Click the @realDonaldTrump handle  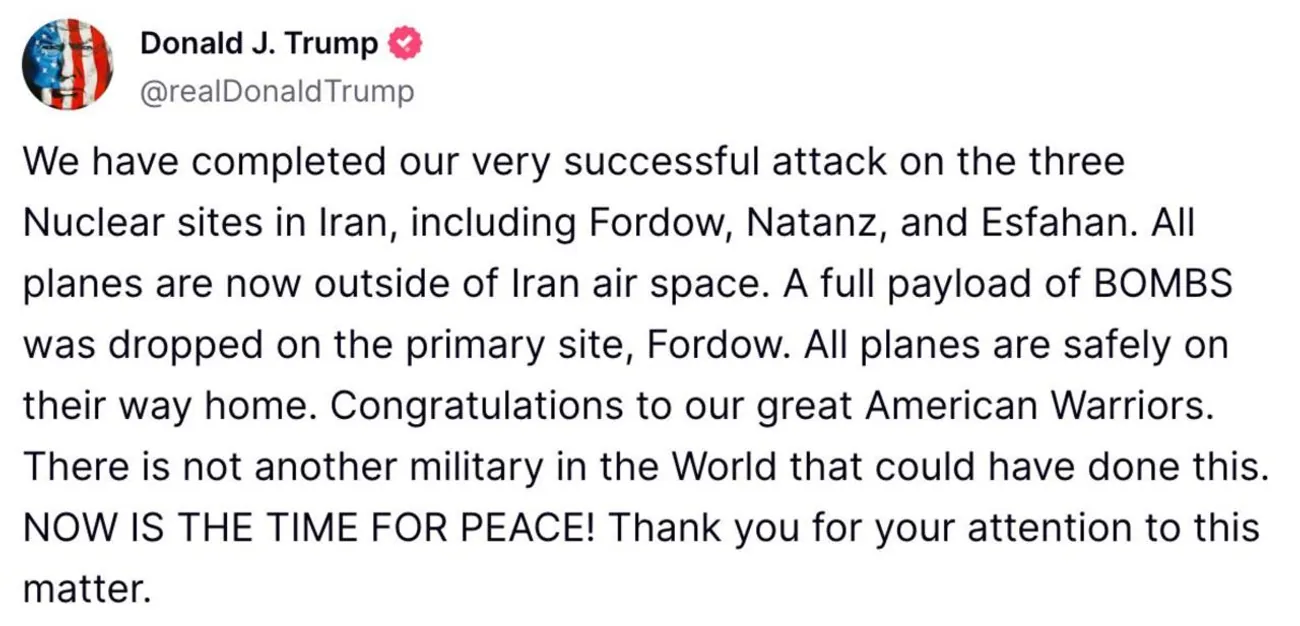(x=276, y=92)
